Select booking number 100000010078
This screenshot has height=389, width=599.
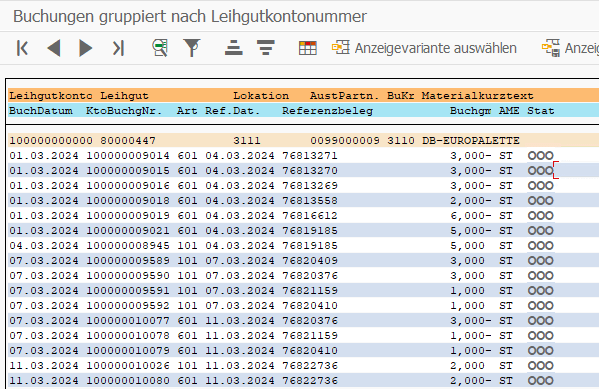[128, 336]
